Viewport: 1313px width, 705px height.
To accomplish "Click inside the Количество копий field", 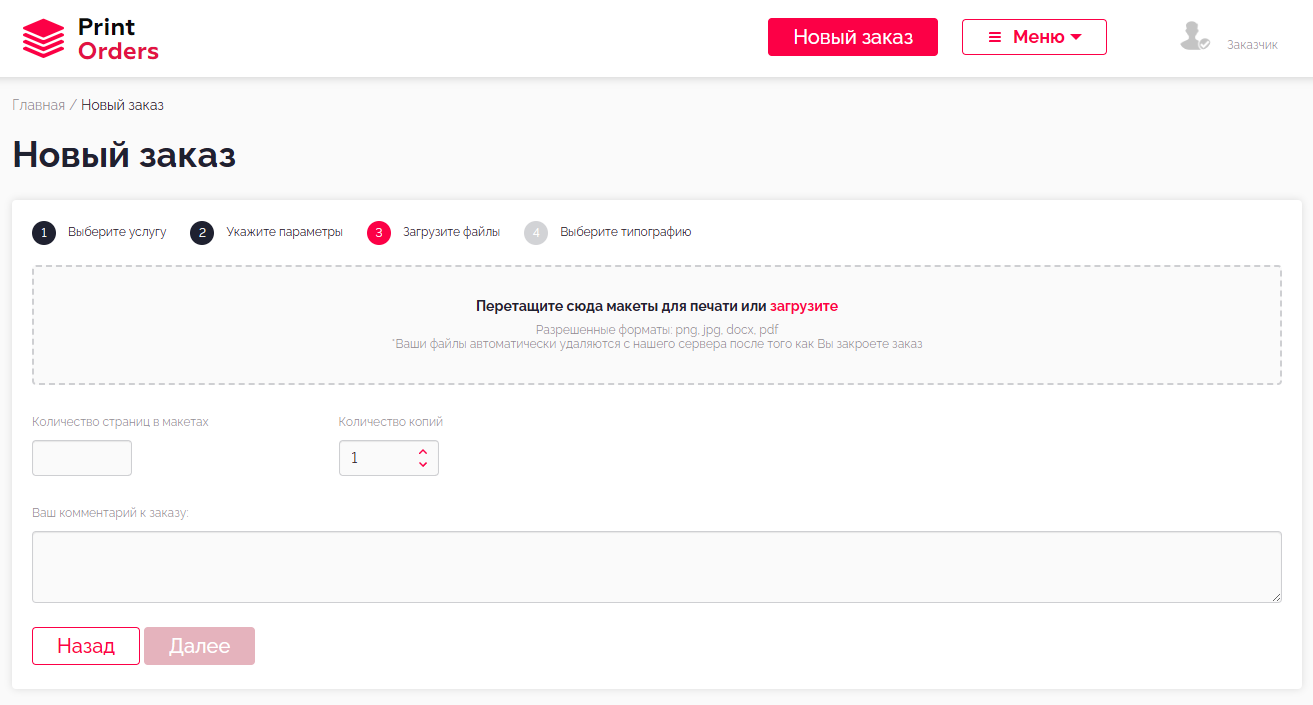I will click(375, 458).
